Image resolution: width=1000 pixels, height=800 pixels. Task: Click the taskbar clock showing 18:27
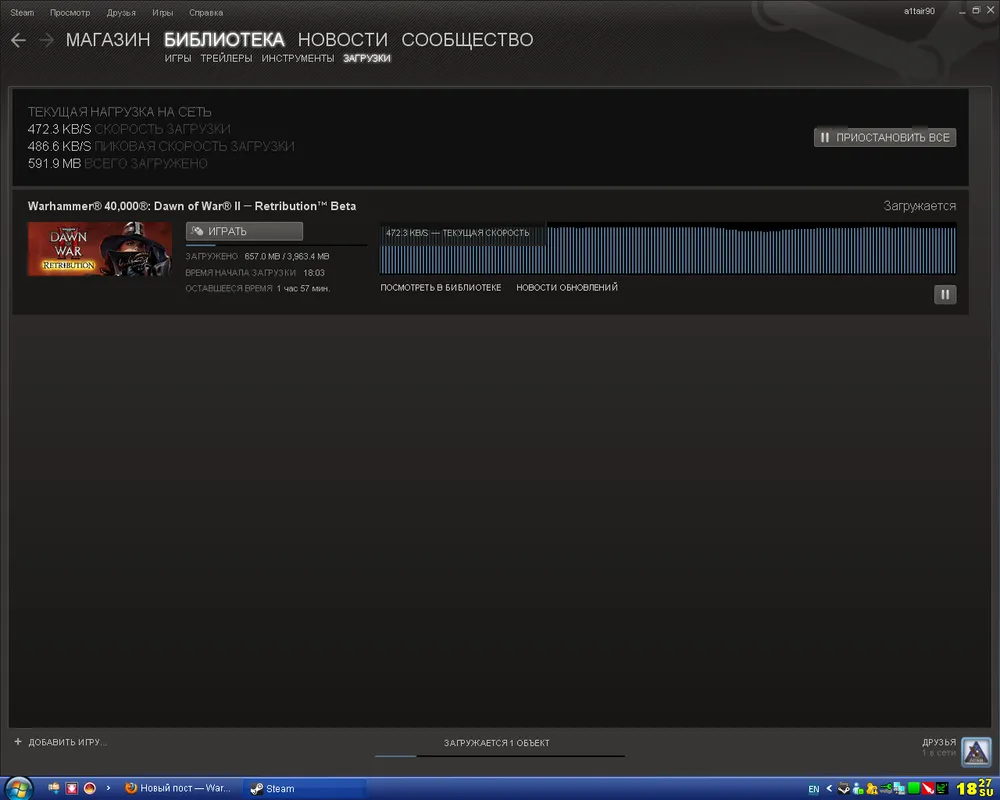click(x=975, y=789)
